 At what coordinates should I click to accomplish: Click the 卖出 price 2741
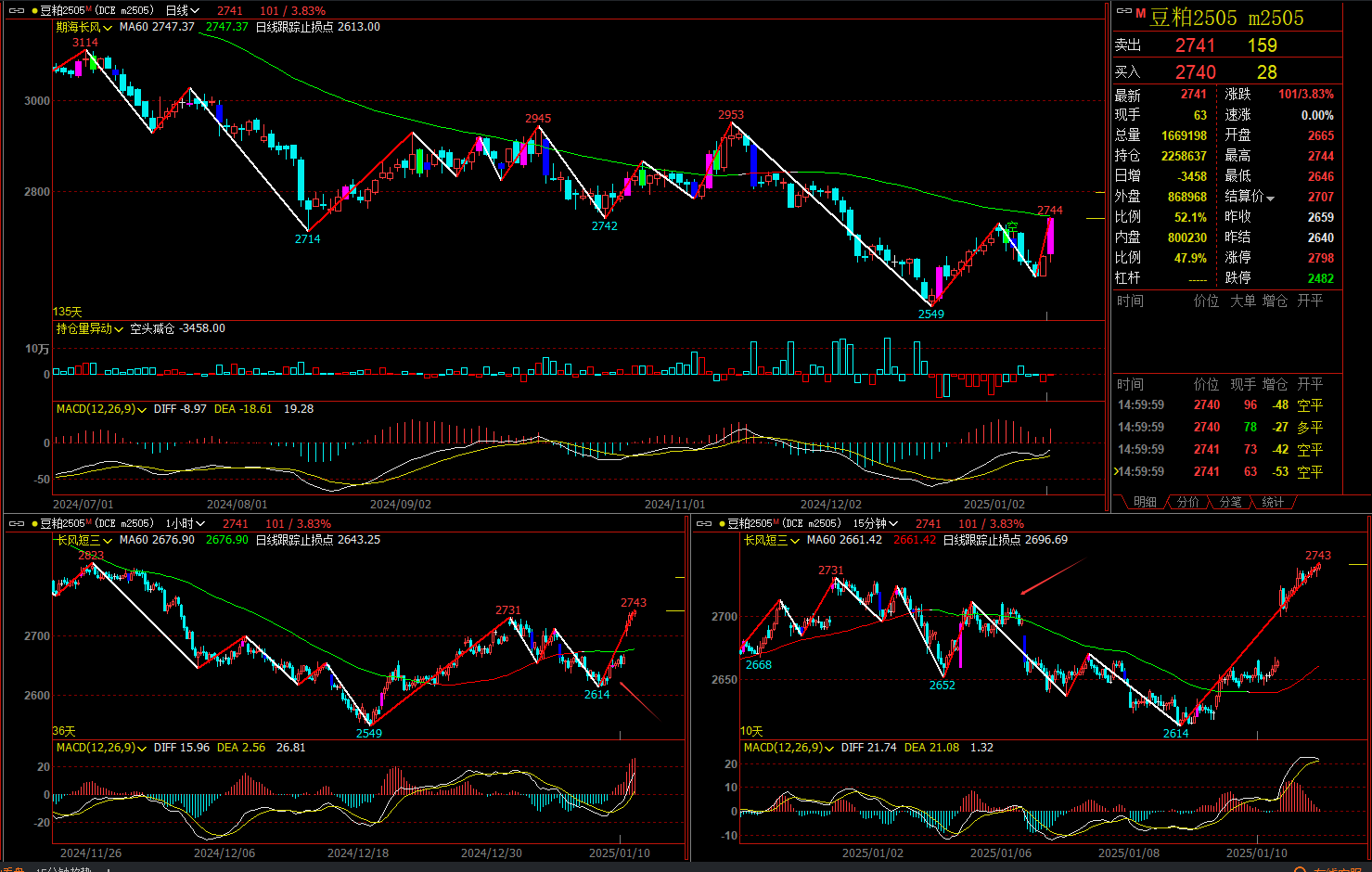1195,45
